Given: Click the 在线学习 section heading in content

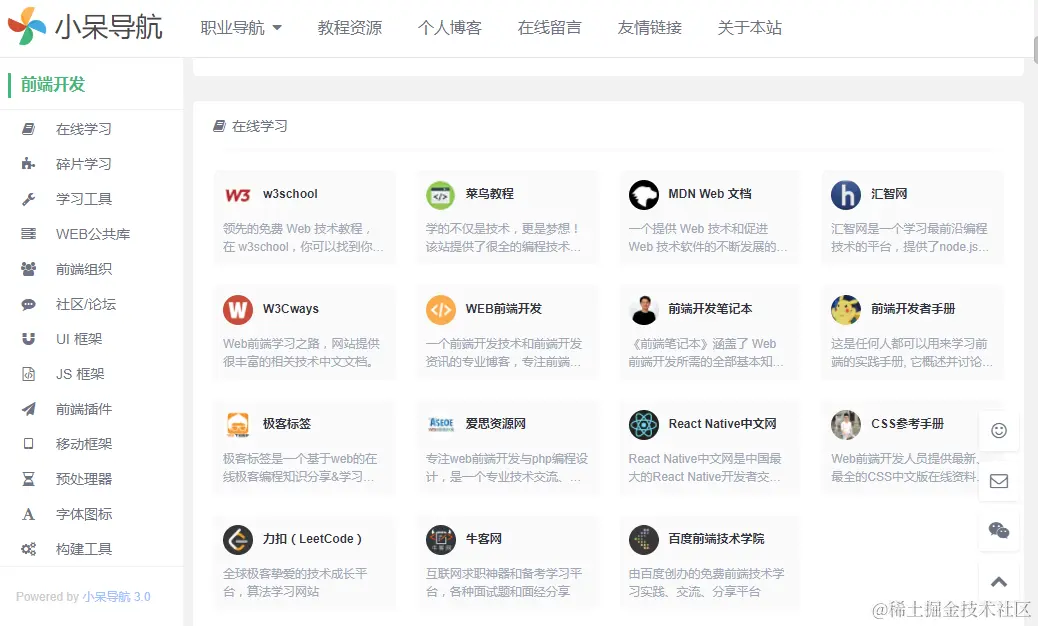Looking at the screenshot, I should pos(260,126).
